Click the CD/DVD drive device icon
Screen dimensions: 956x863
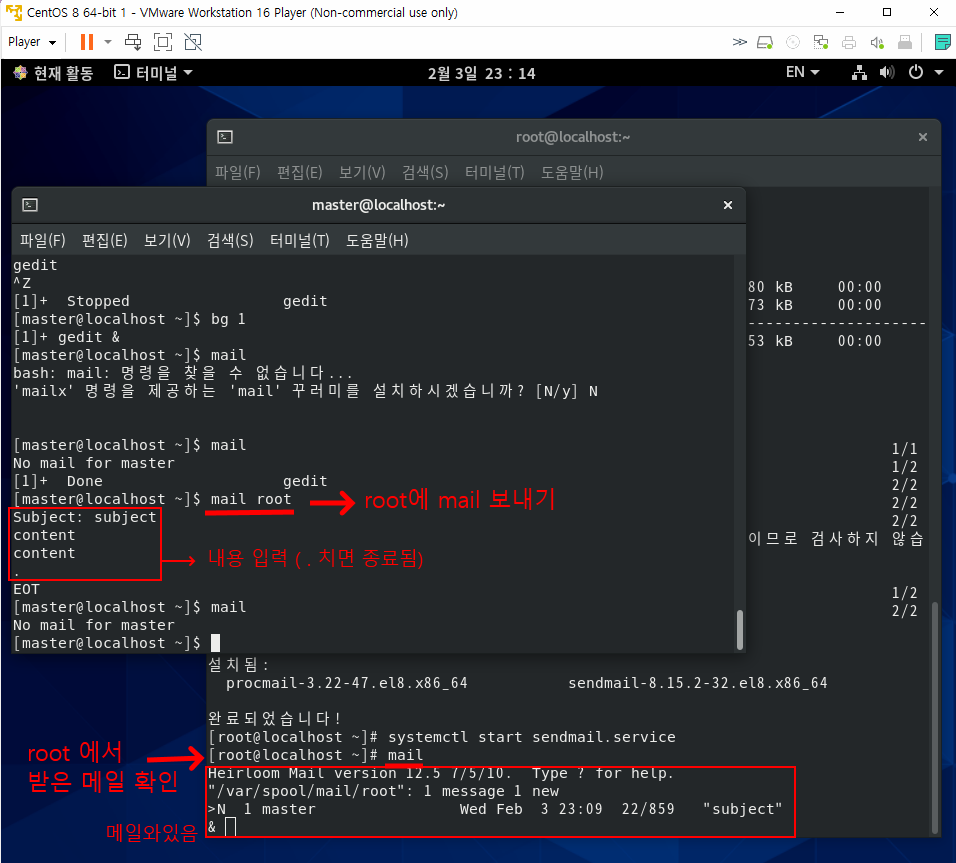point(793,42)
